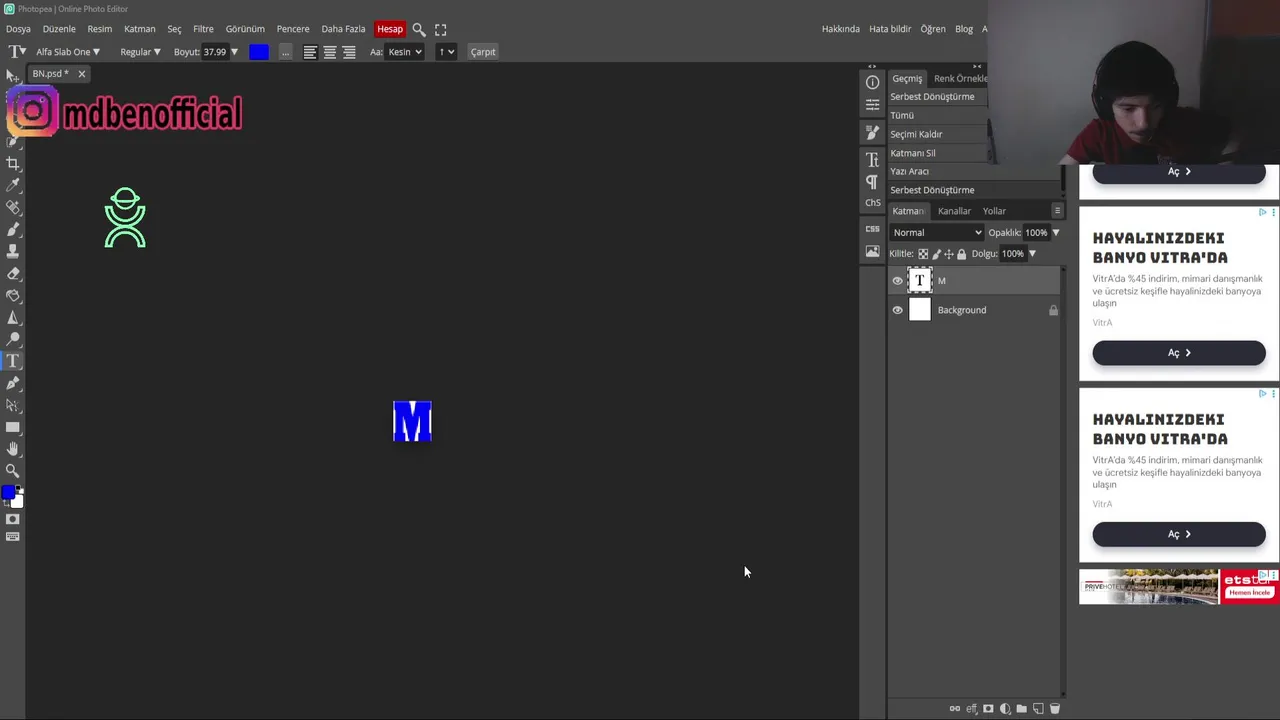Click the red Hesap button
The height and width of the screenshot is (720, 1280).
(390, 29)
